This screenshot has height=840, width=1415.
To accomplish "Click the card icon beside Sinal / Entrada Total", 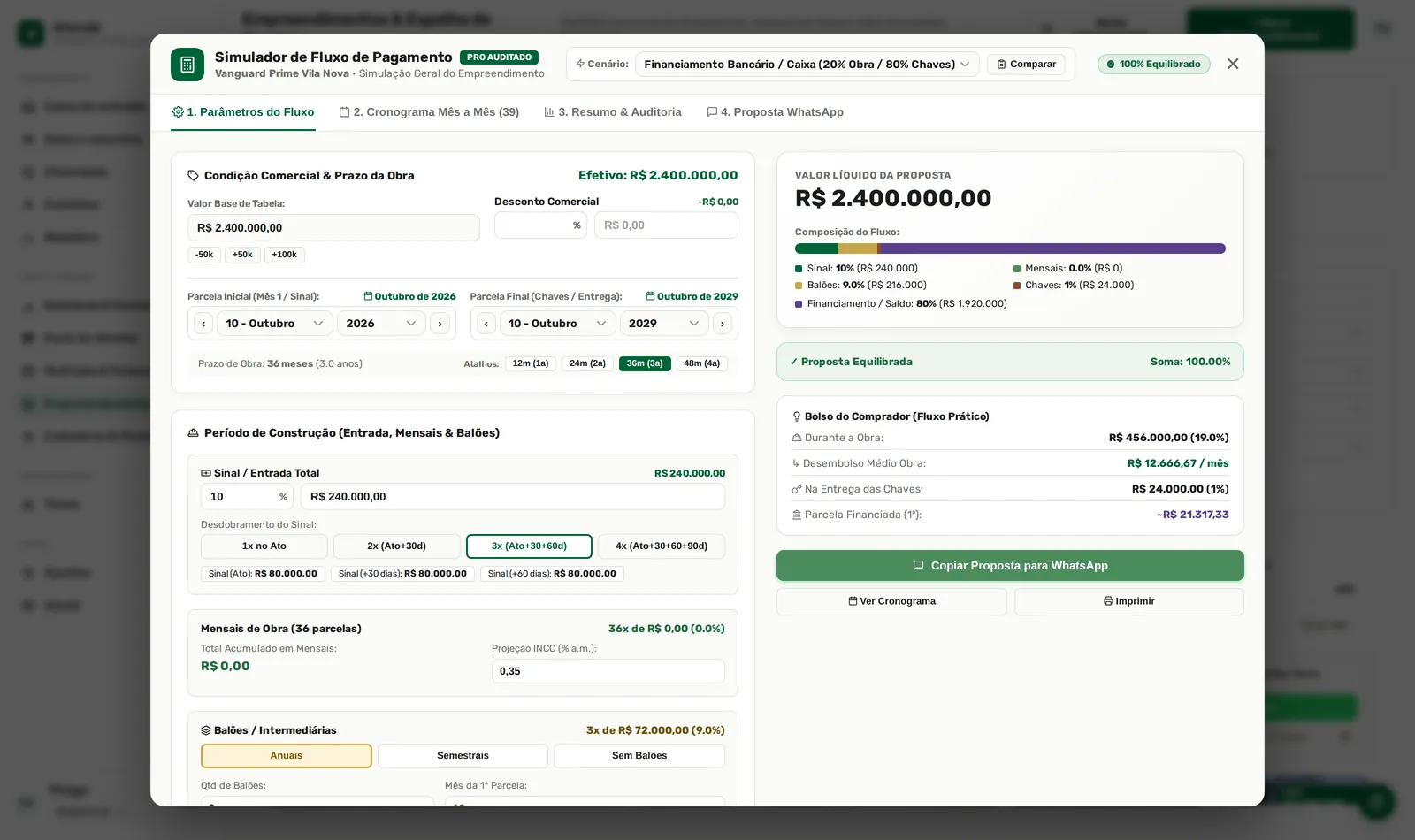I will [206, 473].
